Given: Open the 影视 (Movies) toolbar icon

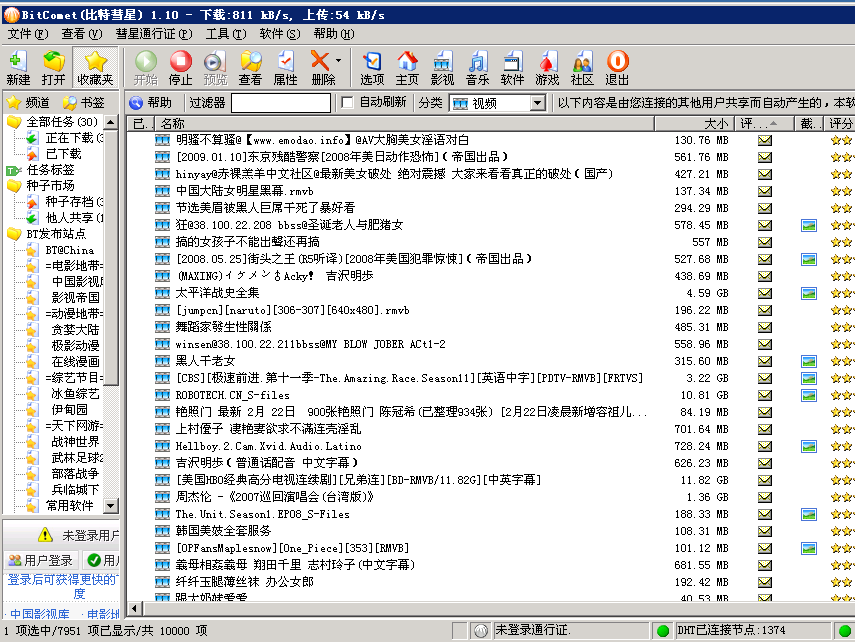Looking at the screenshot, I should (442, 68).
